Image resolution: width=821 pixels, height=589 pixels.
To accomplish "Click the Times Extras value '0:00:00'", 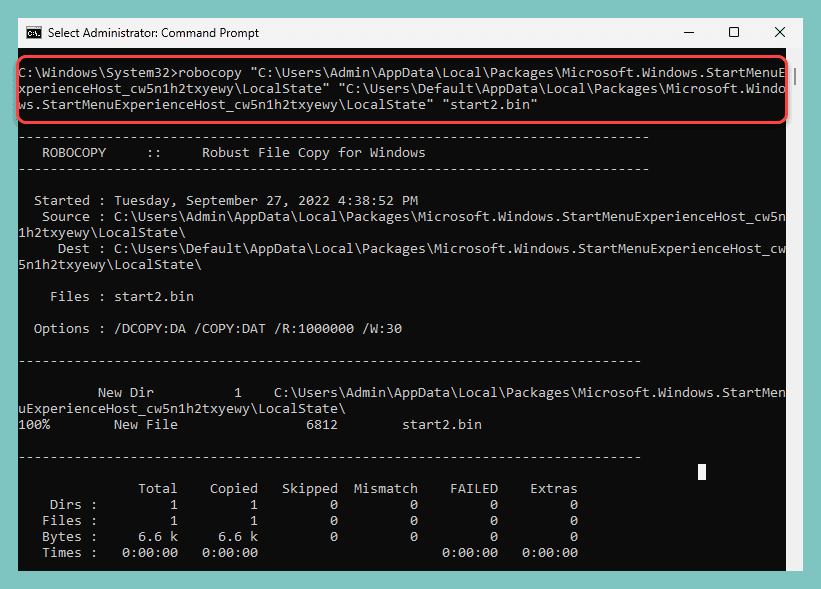I will 550,553.
